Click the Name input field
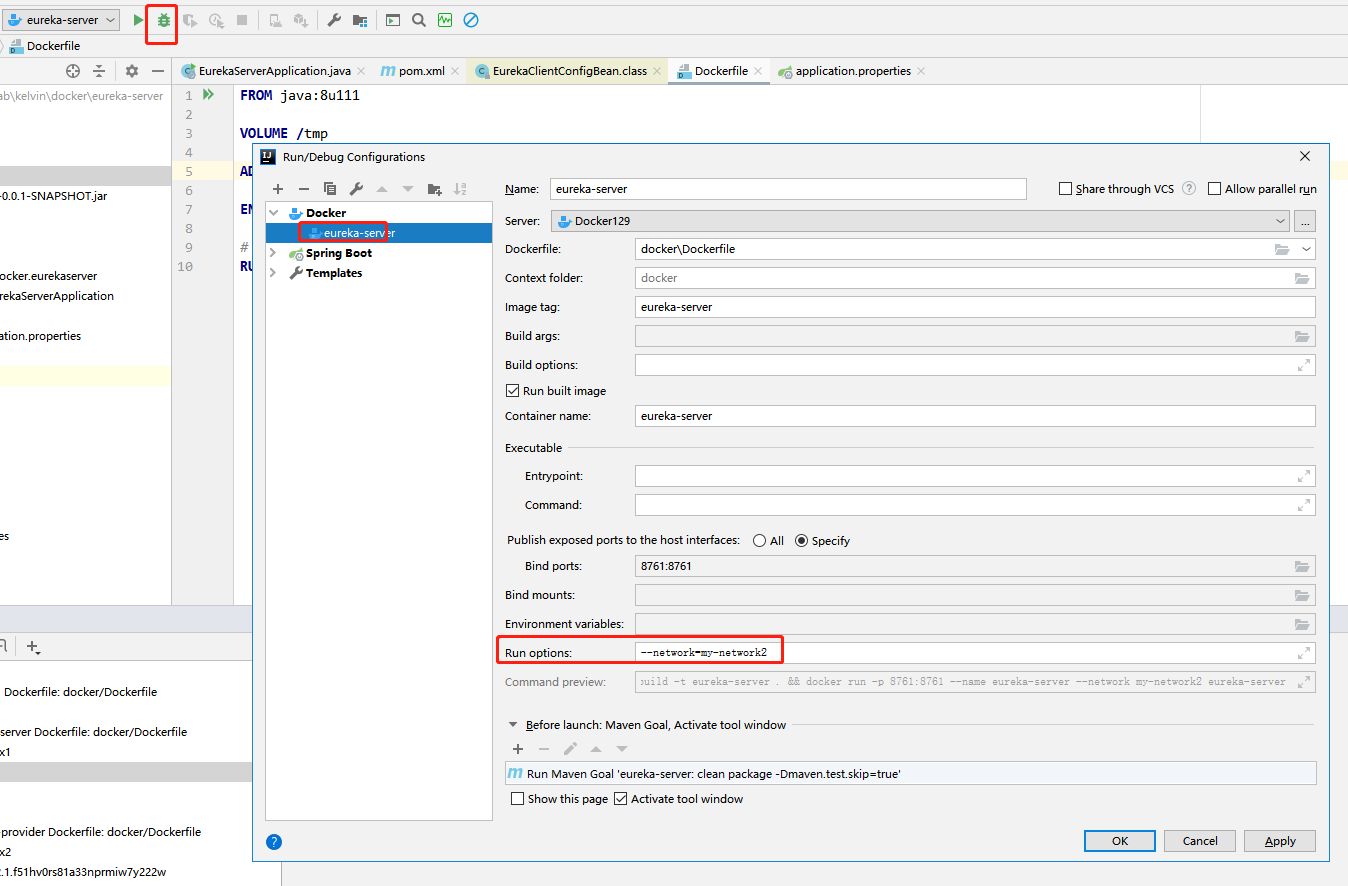 click(x=788, y=189)
